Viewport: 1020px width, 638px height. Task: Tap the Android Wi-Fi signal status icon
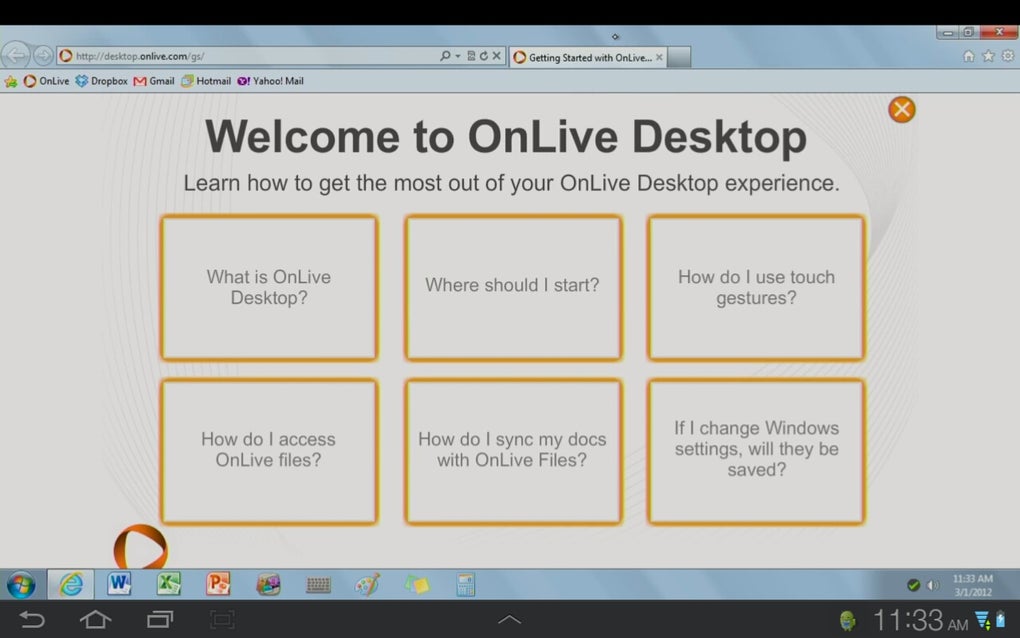coord(982,620)
